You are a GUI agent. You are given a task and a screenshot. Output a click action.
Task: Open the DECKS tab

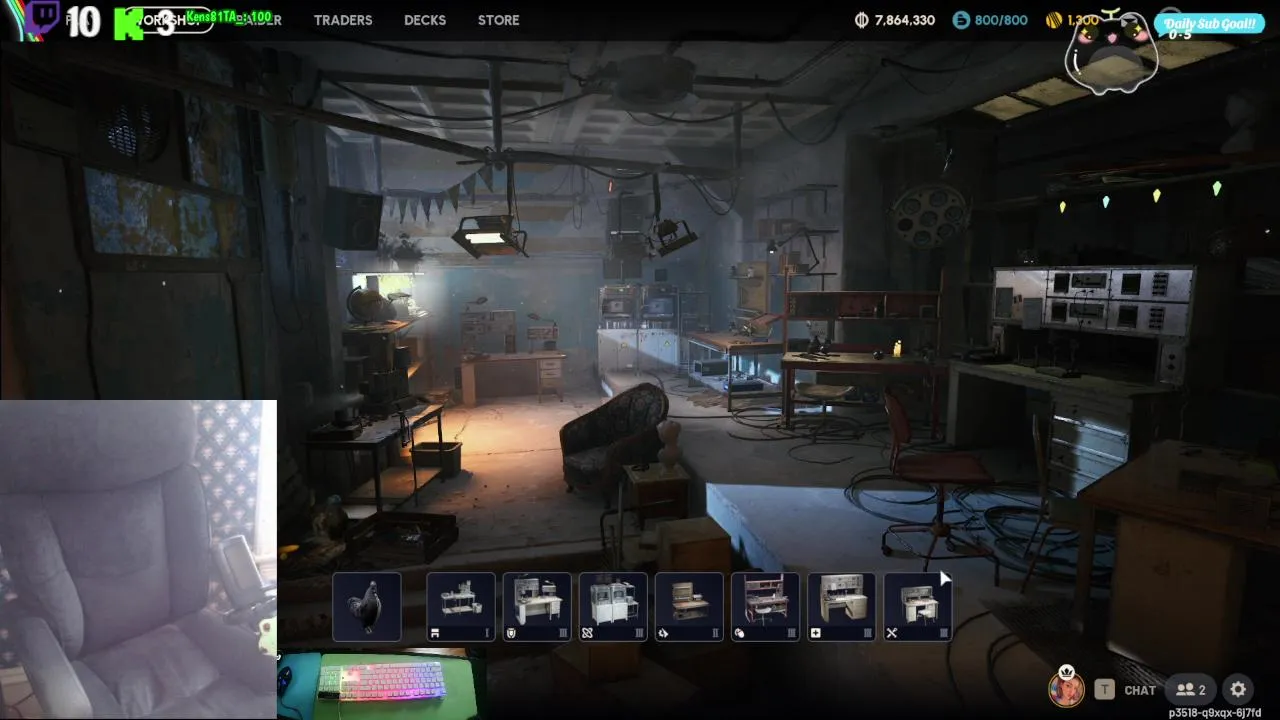coord(425,20)
